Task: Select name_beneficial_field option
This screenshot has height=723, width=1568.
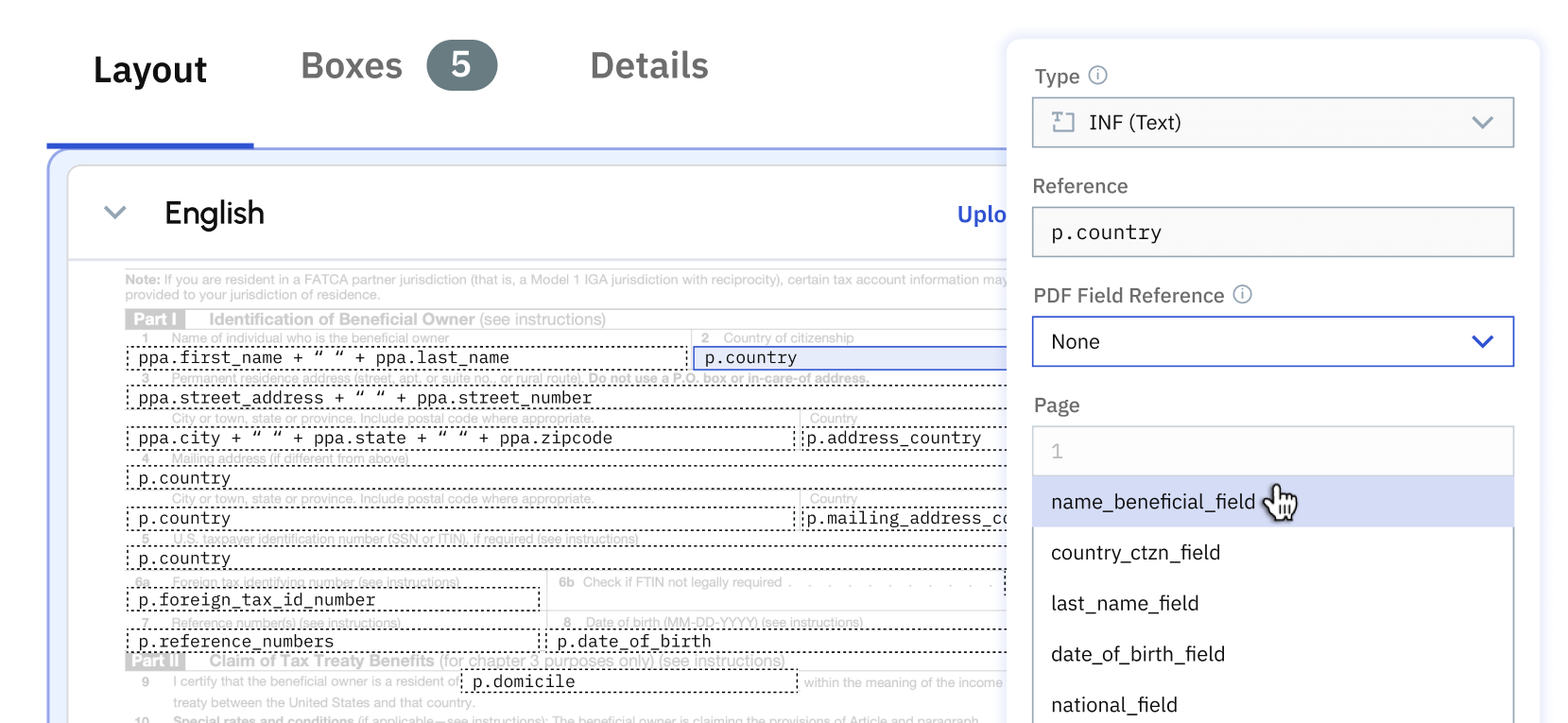Action: 1273,502
